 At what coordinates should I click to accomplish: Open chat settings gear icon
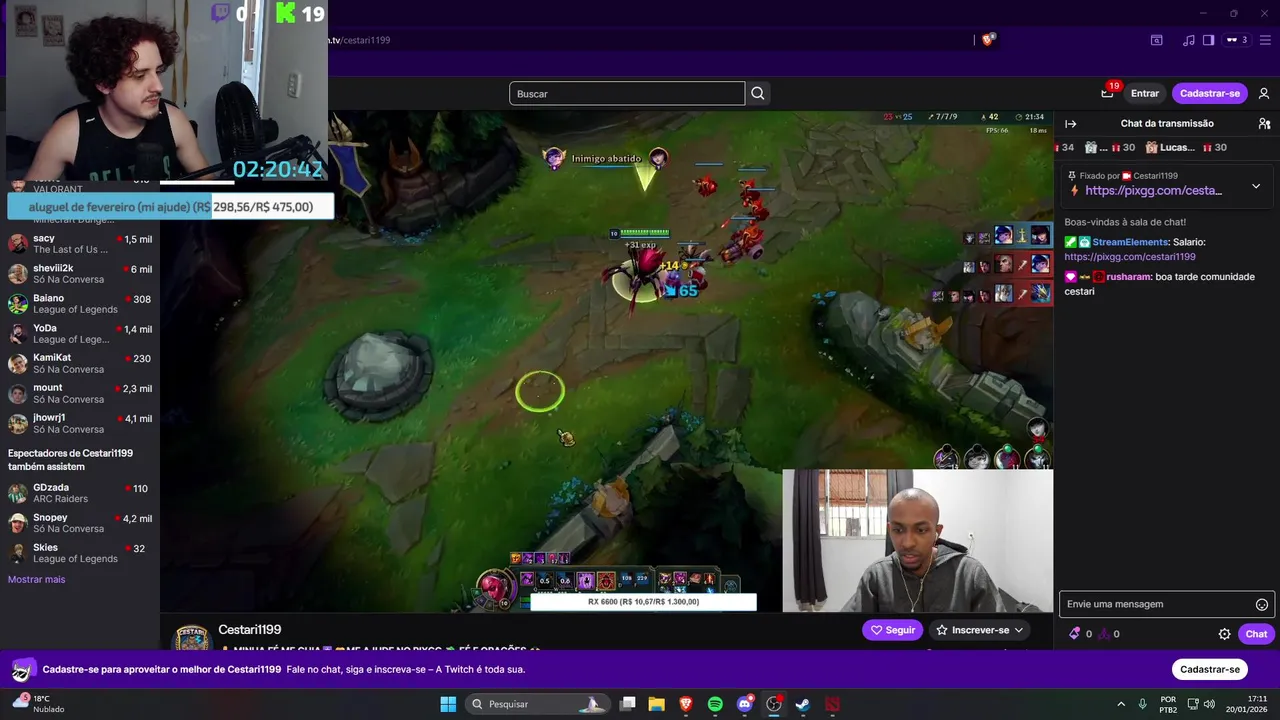pos(1224,634)
